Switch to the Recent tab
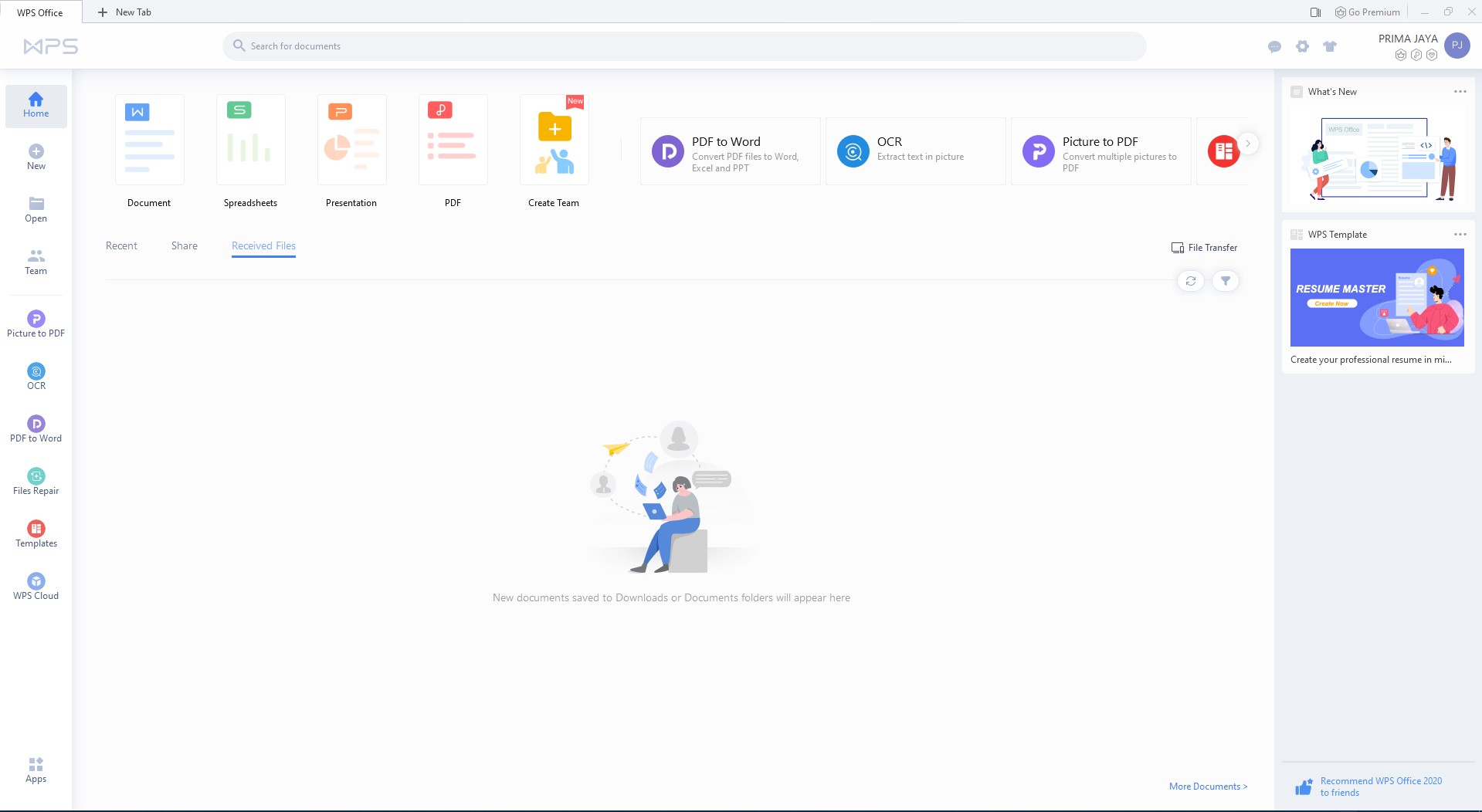 [121, 246]
